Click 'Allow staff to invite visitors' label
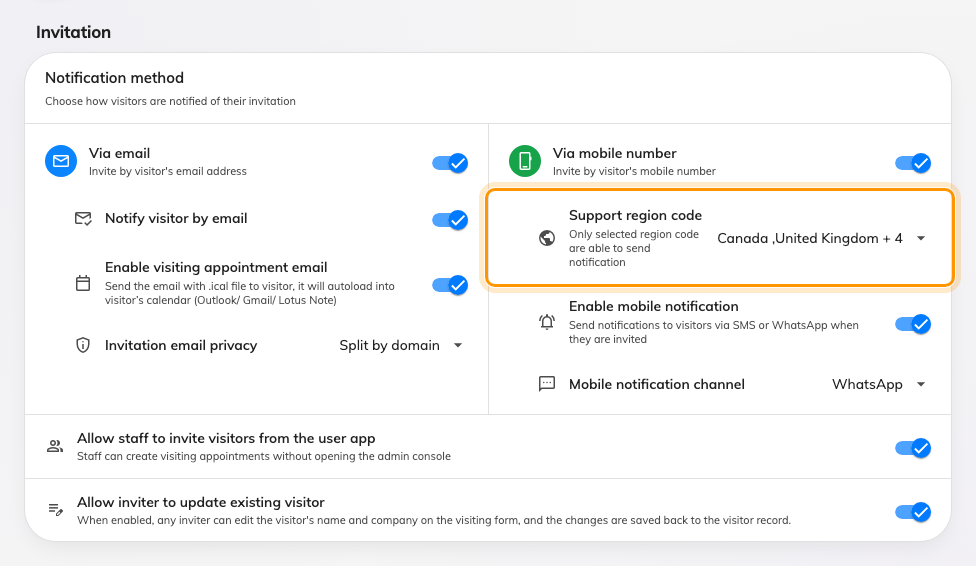Image resolution: width=976 pixels, height=566 pixels. click(x=226, y=438)
